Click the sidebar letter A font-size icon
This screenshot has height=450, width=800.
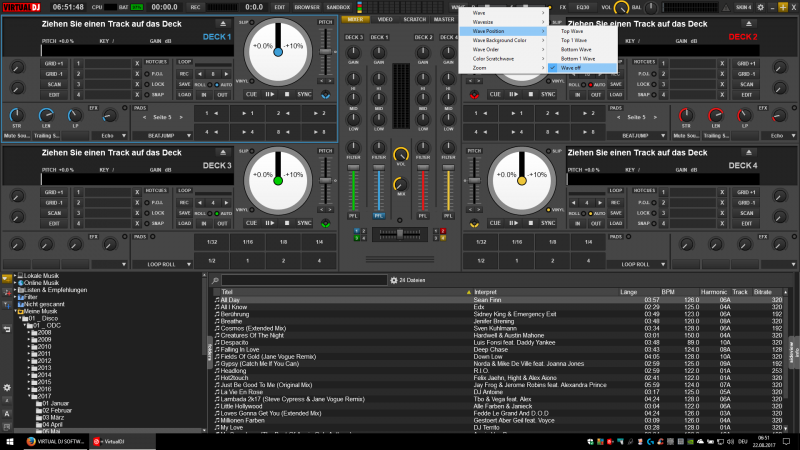(x=7, y=414)
